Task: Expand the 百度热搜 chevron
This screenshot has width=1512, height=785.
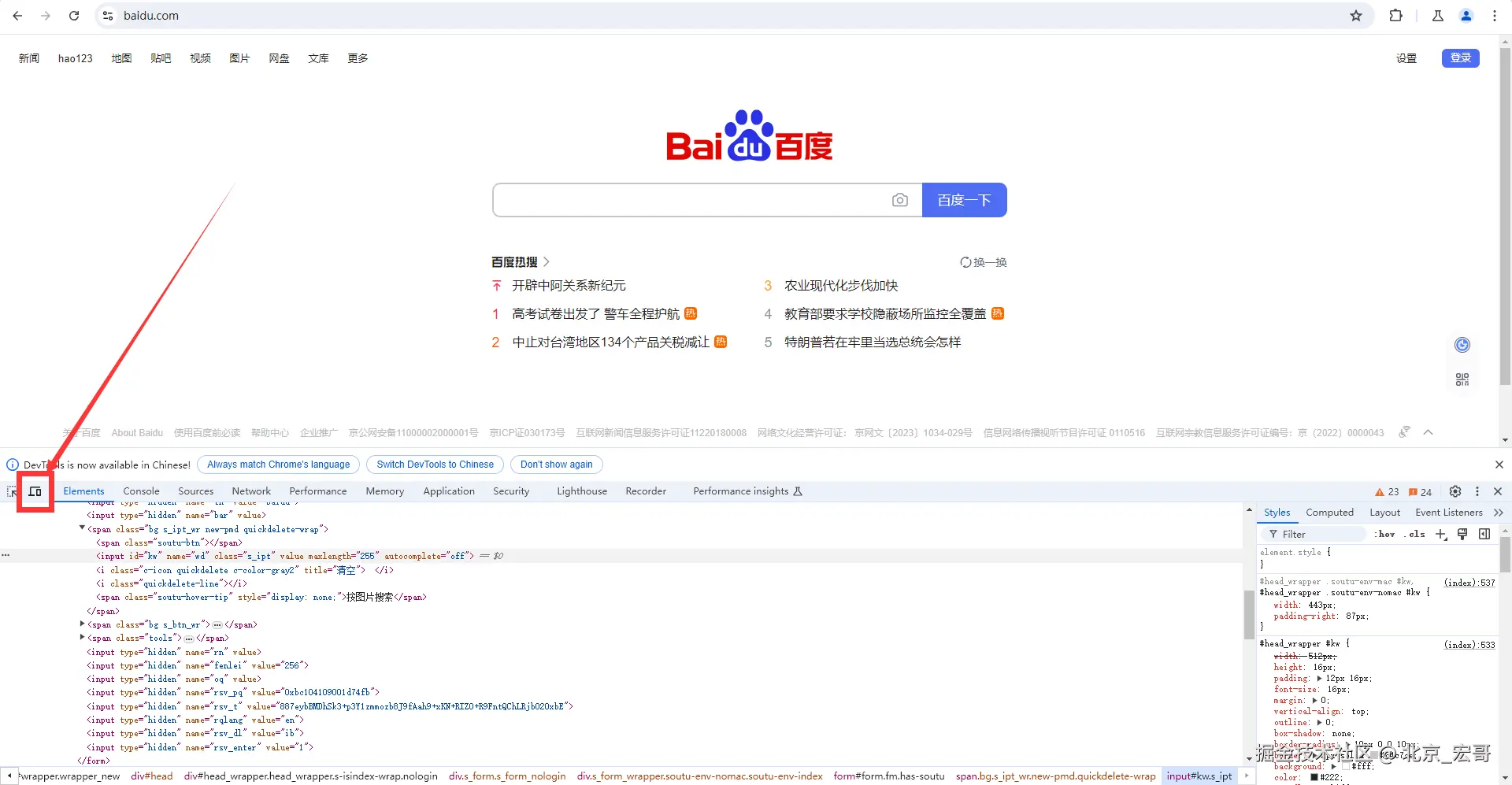Action: tap(547, 261)
